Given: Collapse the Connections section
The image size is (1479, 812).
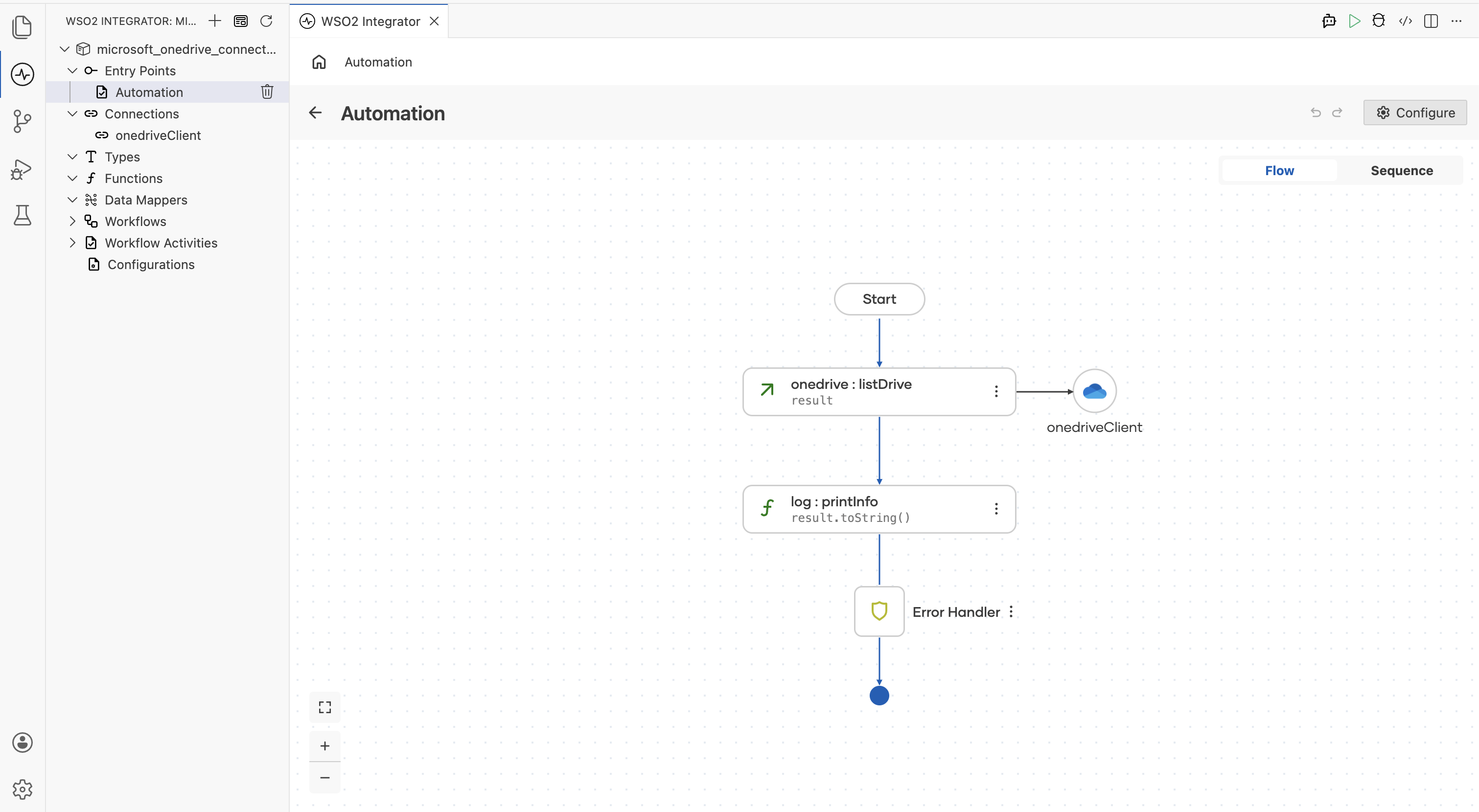Looking at the screenshot, I should point(72,113).
